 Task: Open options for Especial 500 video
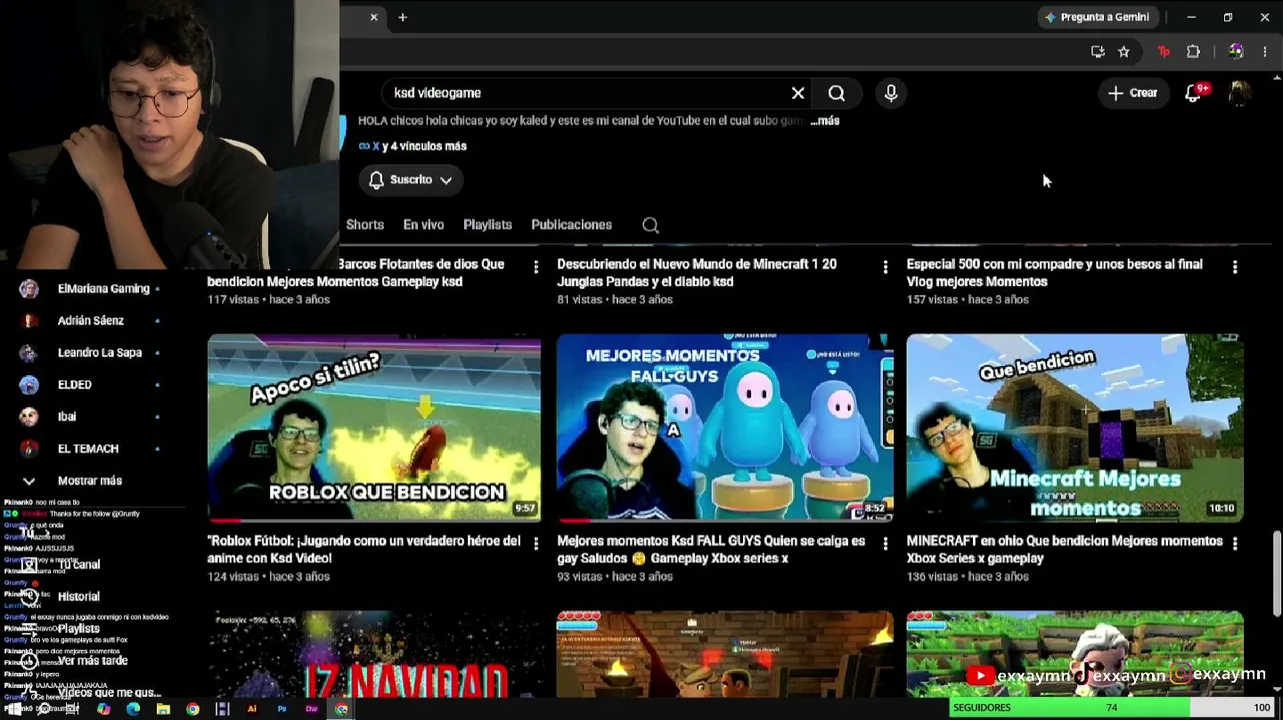(1235, 267)
